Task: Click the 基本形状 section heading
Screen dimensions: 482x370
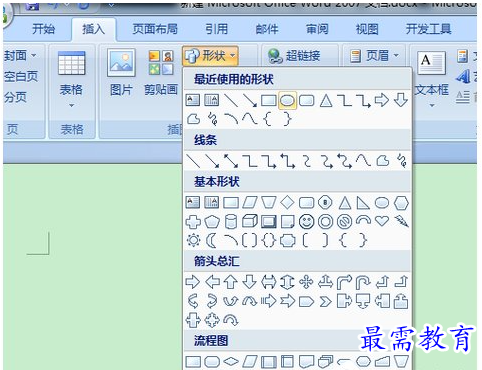Action: (x=217, y=182)
